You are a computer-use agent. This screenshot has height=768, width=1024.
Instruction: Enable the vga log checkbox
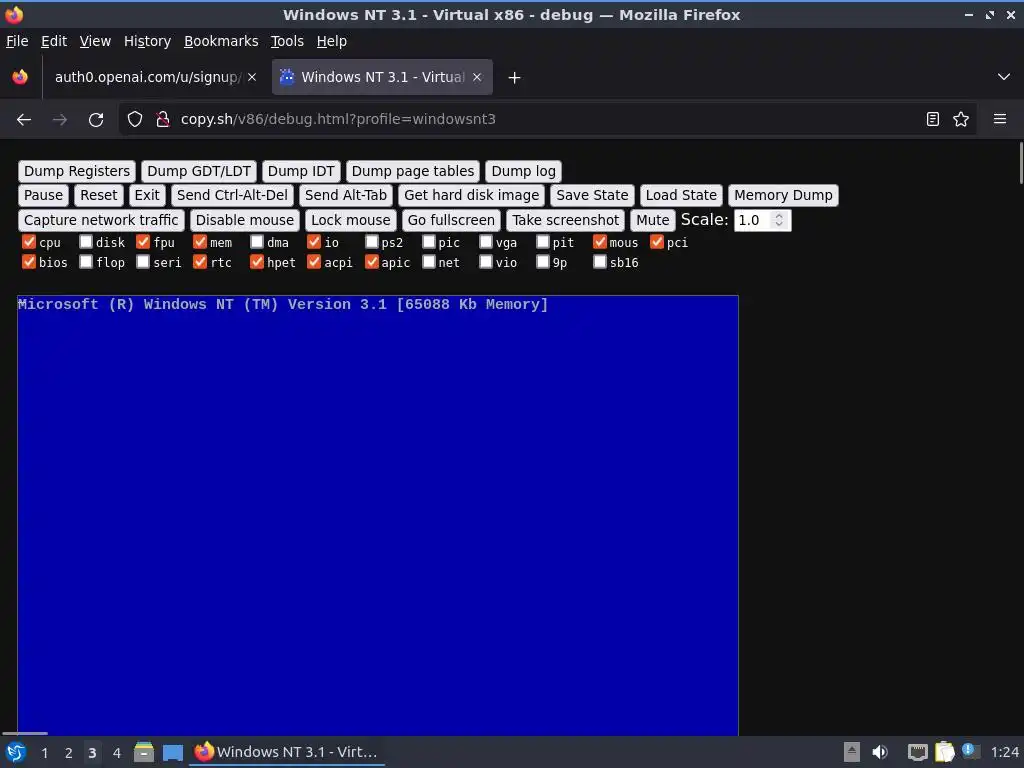point(485,242)
